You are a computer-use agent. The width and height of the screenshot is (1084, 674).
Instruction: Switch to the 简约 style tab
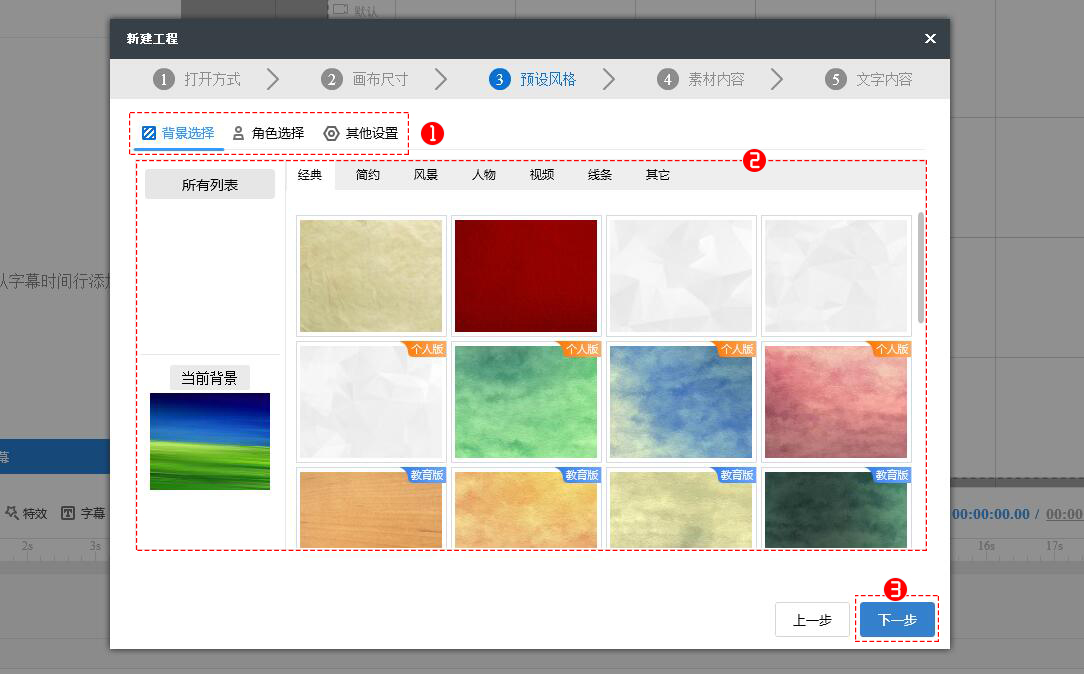click(x=368, y=174)
